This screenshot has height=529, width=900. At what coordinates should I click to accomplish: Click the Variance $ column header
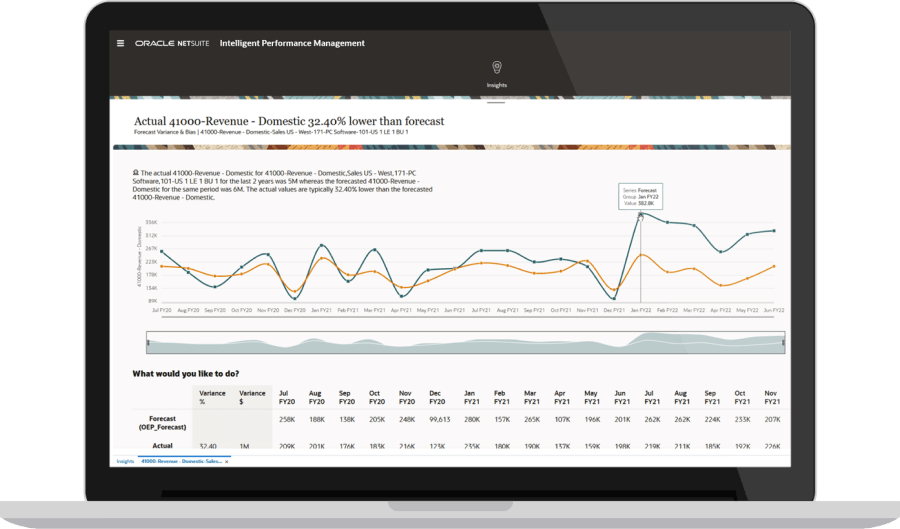pos(252,398)
